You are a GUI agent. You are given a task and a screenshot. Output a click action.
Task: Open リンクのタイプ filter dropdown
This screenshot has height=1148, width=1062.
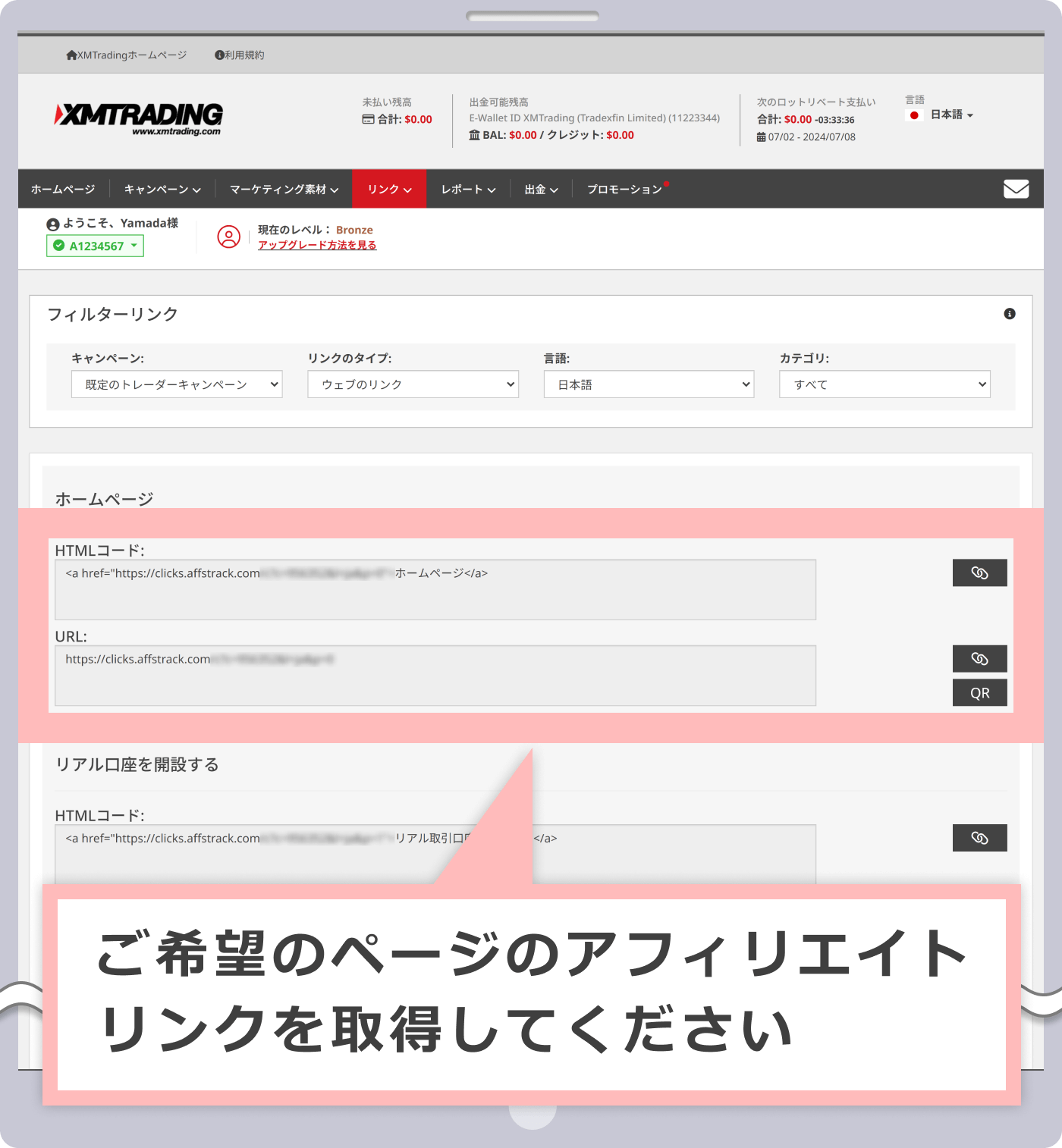pos(413,384)
